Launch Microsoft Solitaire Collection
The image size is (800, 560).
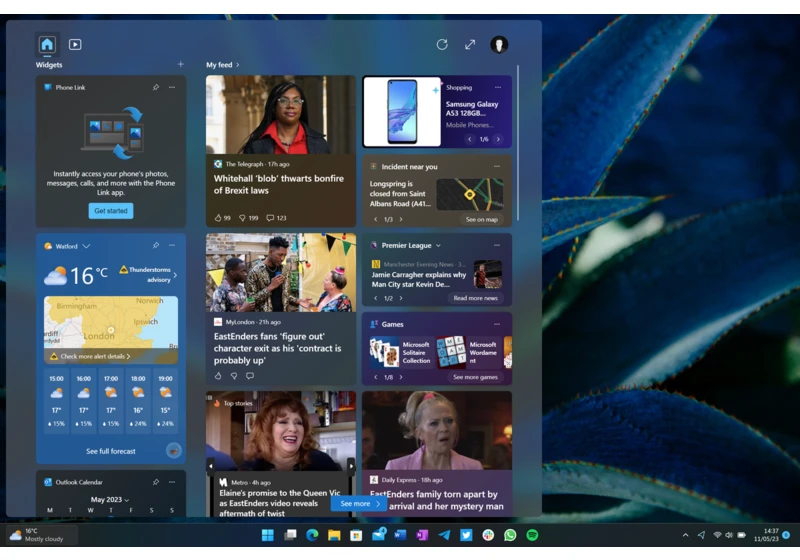(x=400, y=352)
